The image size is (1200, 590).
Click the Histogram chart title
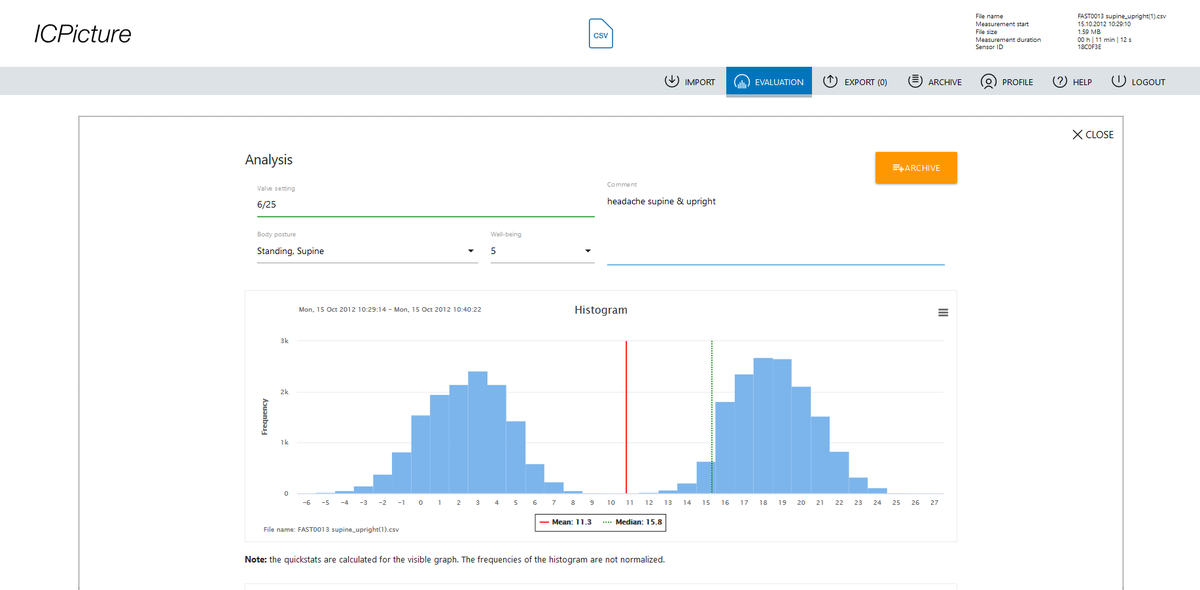601,310
